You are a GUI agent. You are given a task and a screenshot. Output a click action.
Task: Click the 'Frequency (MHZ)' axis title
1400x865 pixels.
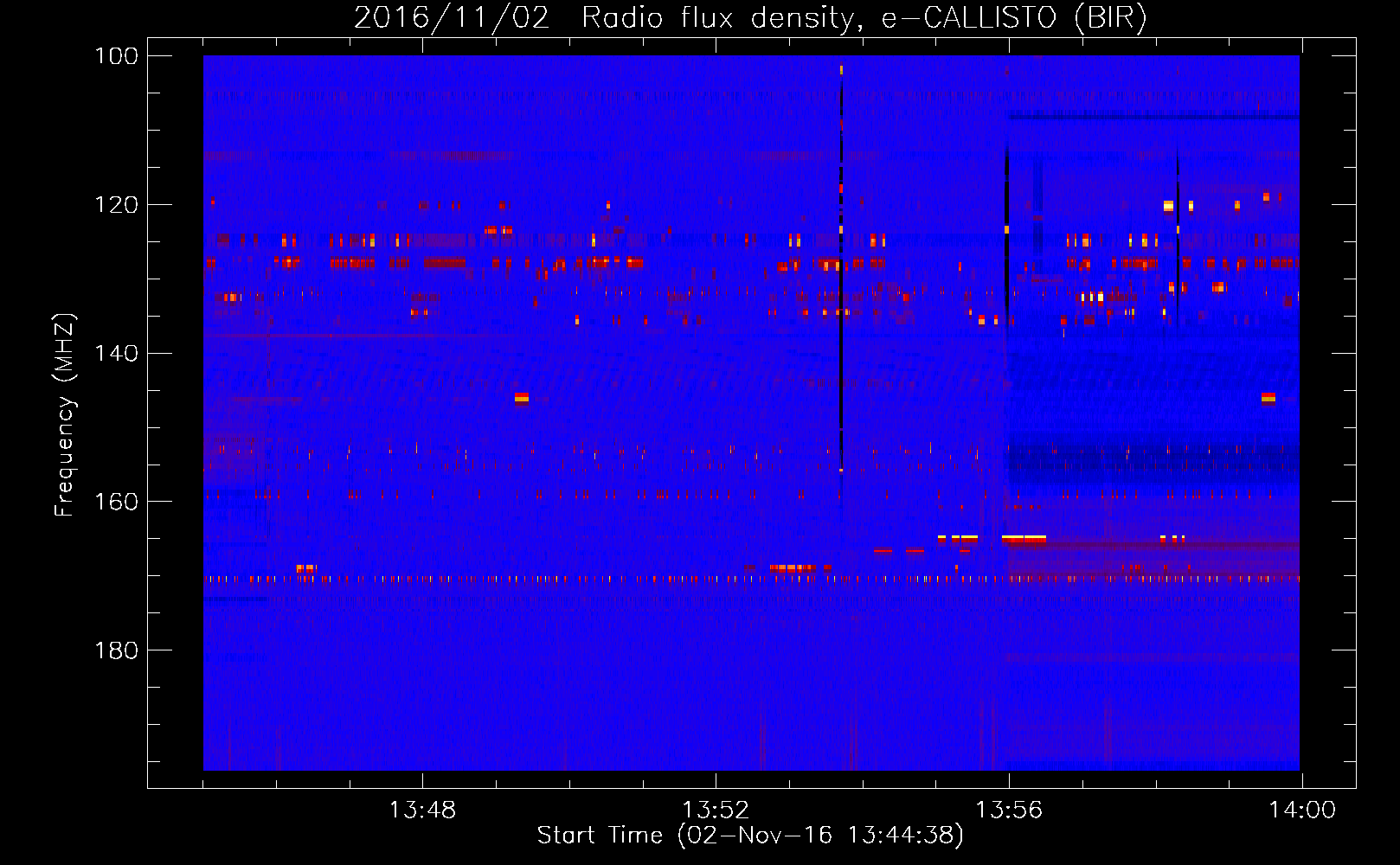[x=66, y=414]
